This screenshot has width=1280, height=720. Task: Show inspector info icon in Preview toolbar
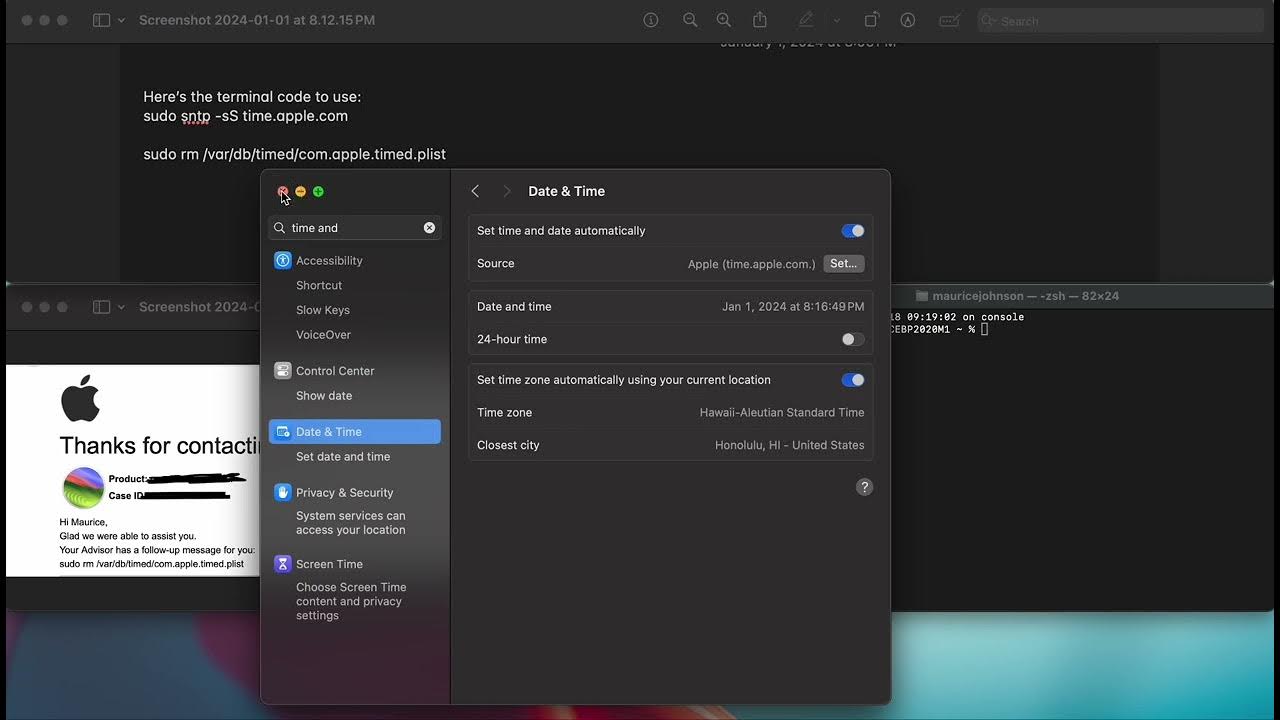[x=651, y=20]
